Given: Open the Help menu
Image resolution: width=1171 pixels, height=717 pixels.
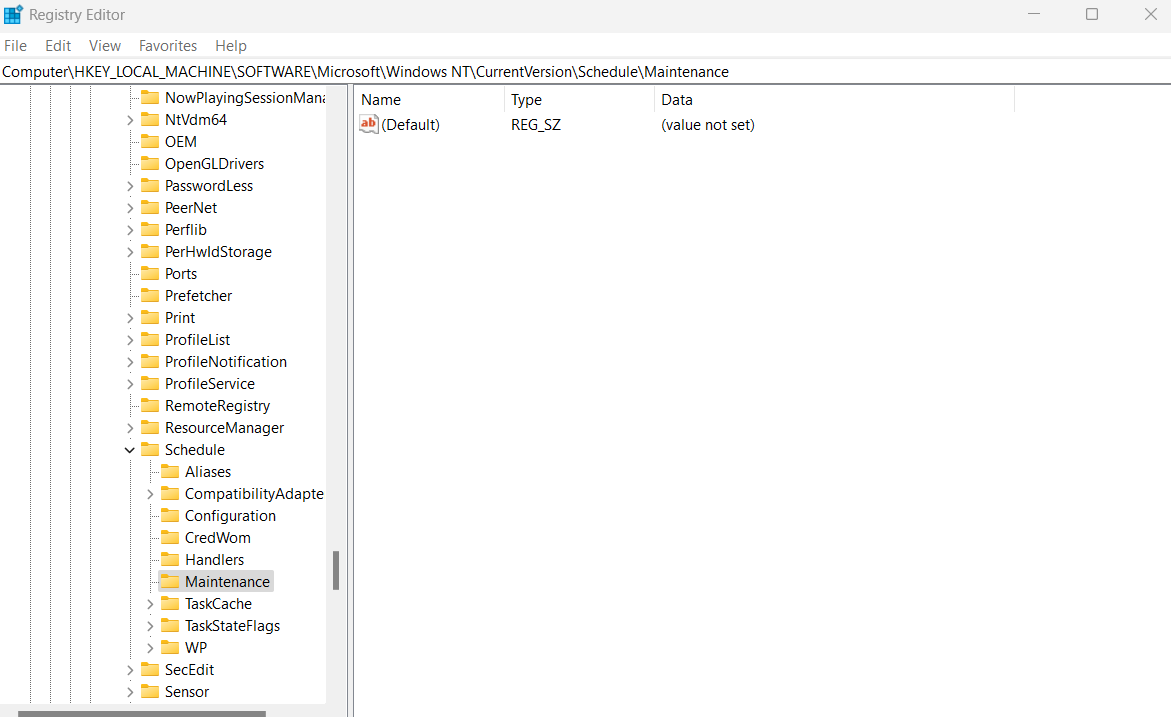Looking at the screenshot, I should pyautogui.click(x=231, y=46).
